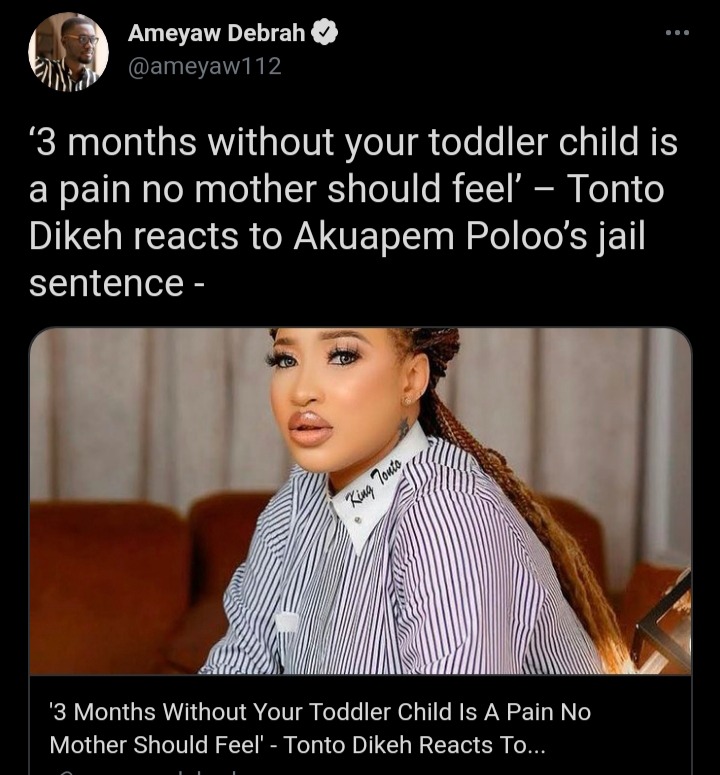Click the partially visible domain text at card bottom
This screenshot has width=720, height=775.
(x=158, y=772)
